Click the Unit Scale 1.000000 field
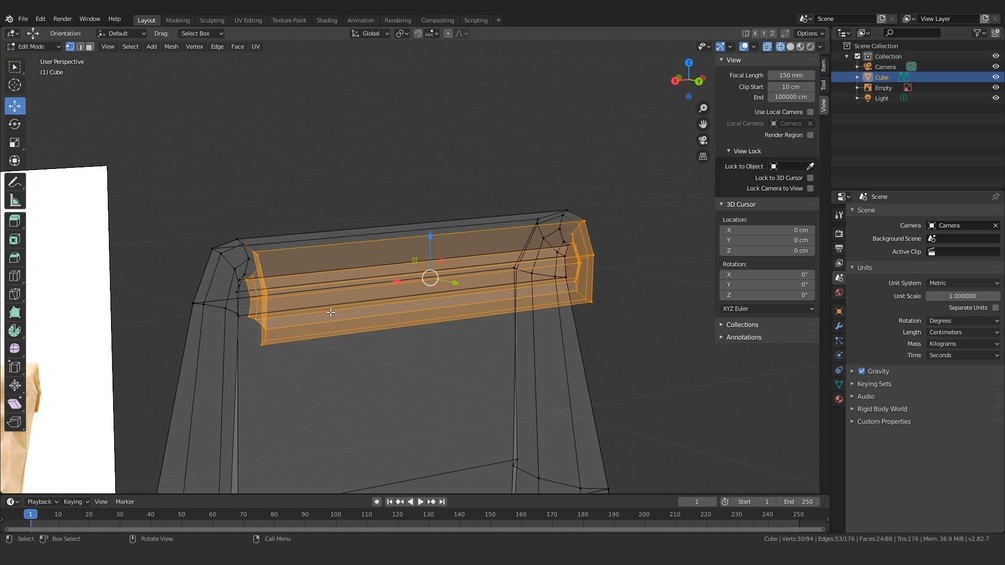This screenshot has height=565, width=1005. 963,296
